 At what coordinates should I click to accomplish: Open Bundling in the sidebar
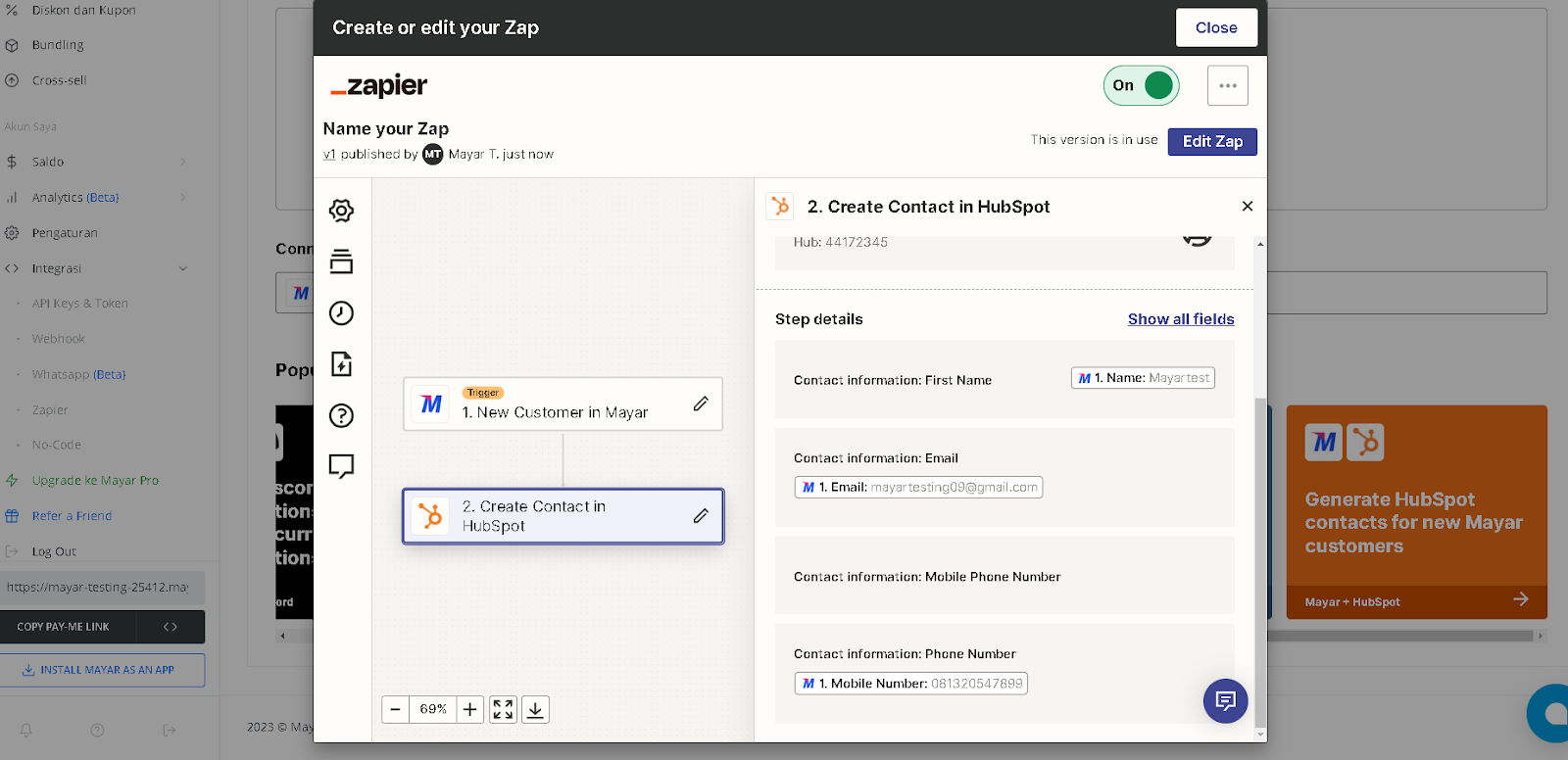point(58,45)
